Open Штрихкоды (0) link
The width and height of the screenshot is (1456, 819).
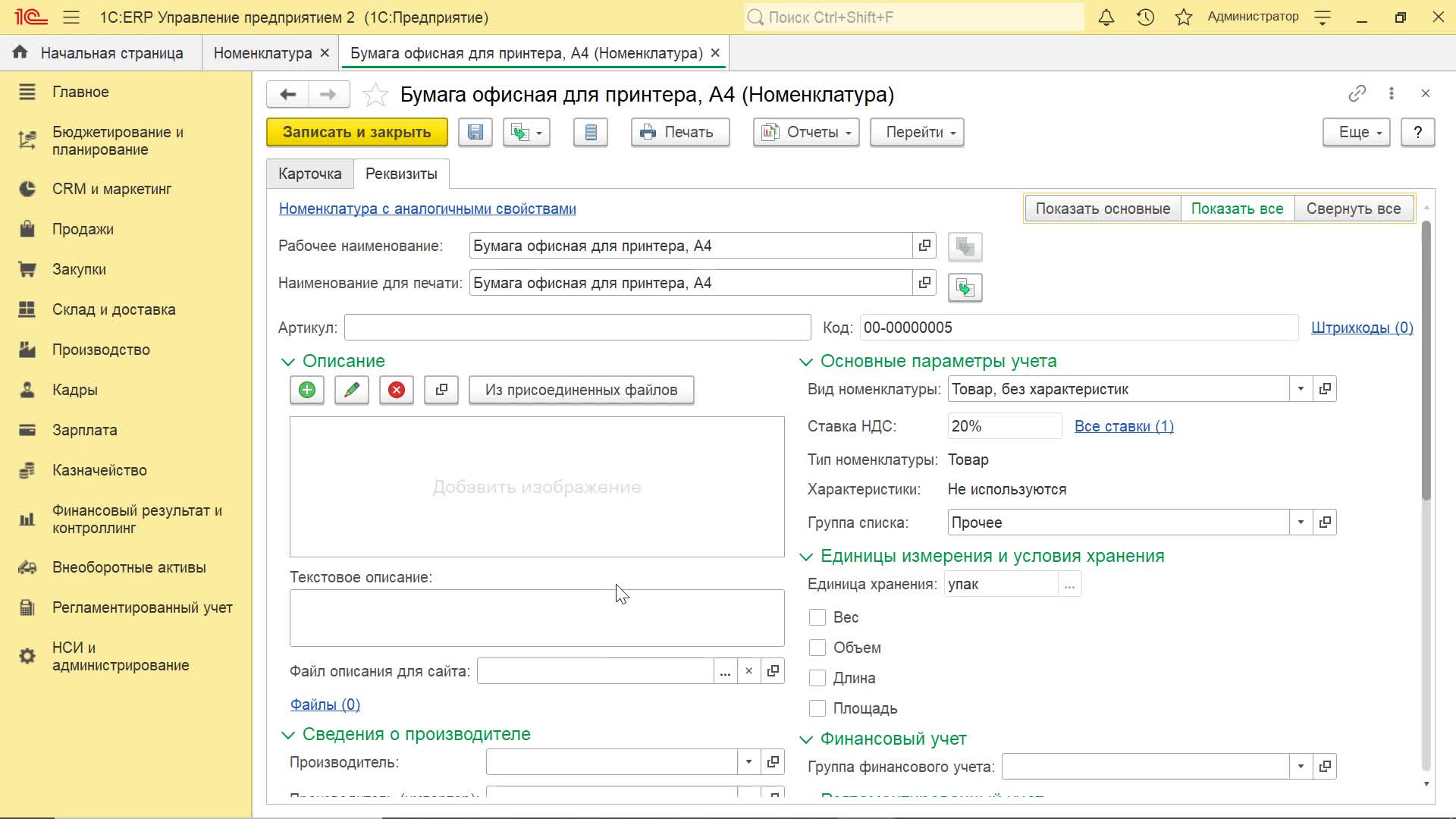pyautogui.click(x=1362, y=328)
